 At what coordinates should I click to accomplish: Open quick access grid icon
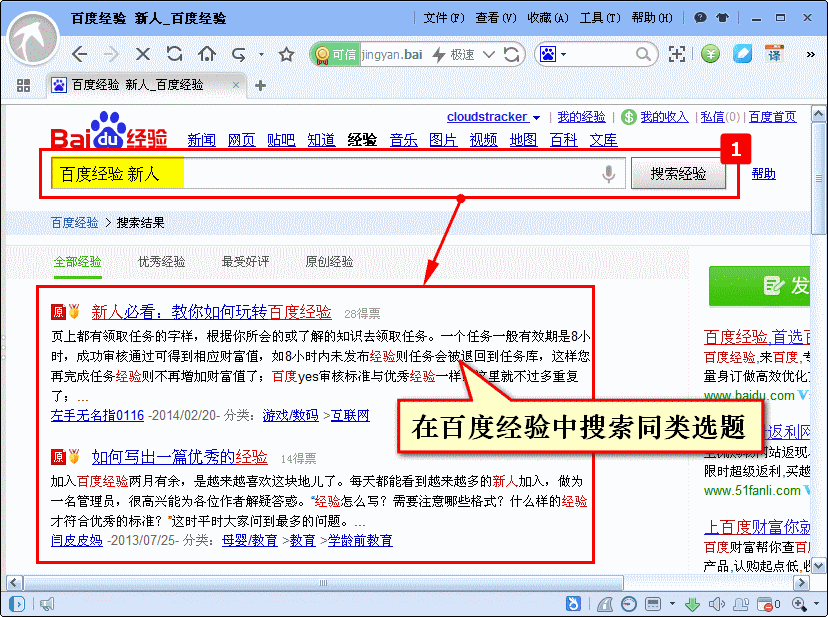[x=23, y=85]
